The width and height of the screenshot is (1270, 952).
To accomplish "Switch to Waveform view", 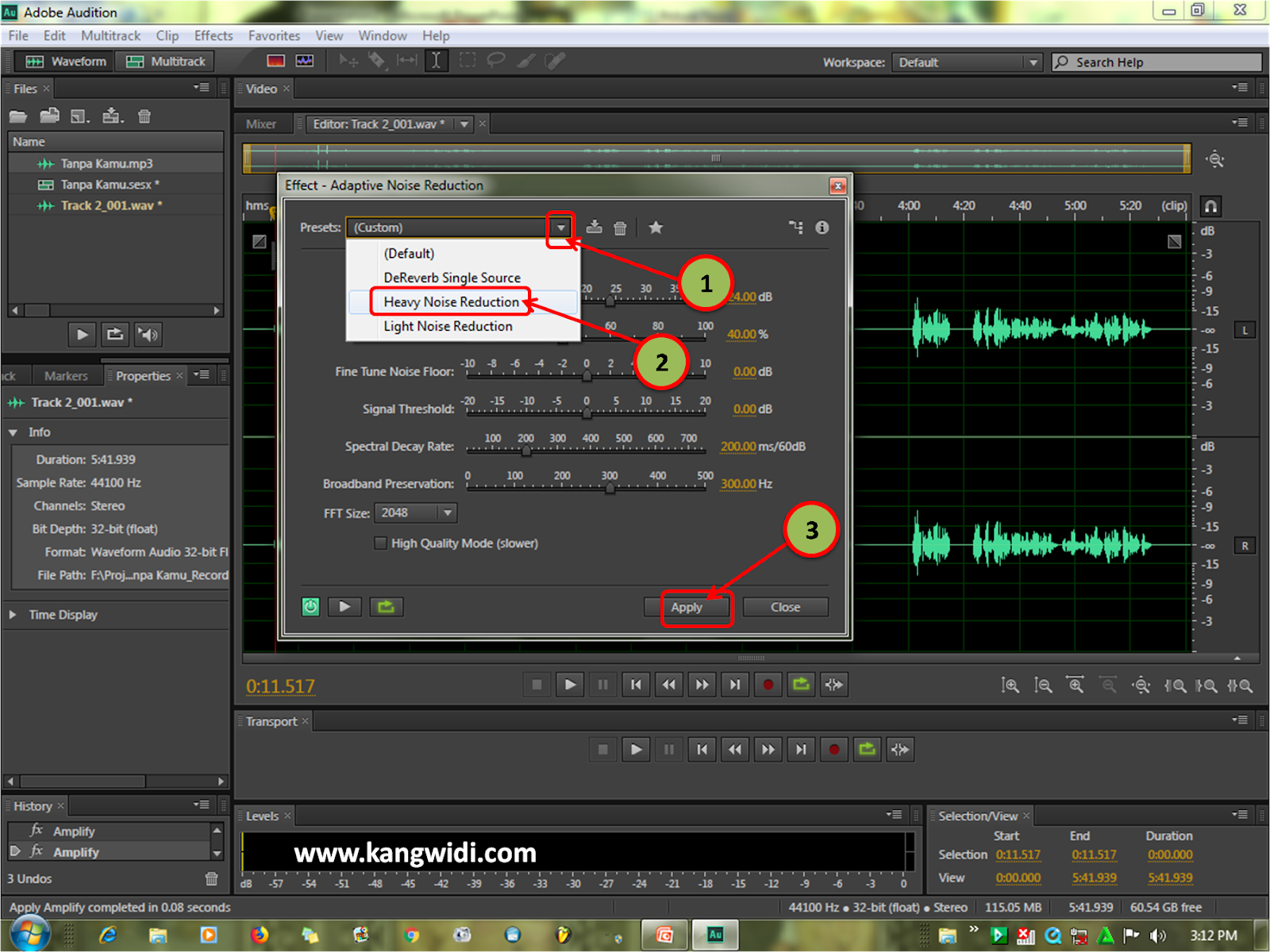I will pyautogui.click(x=66, y=61).
